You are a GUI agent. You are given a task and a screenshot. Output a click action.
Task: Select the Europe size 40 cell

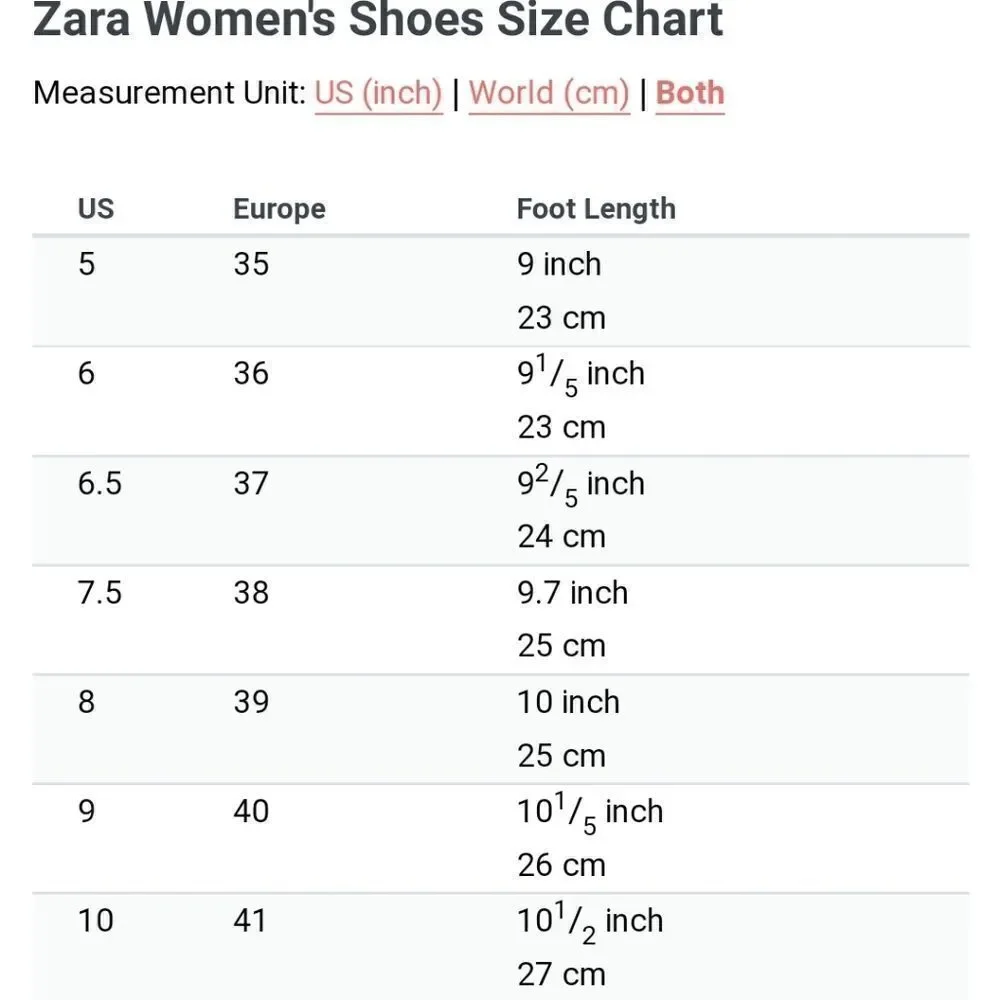251,812
